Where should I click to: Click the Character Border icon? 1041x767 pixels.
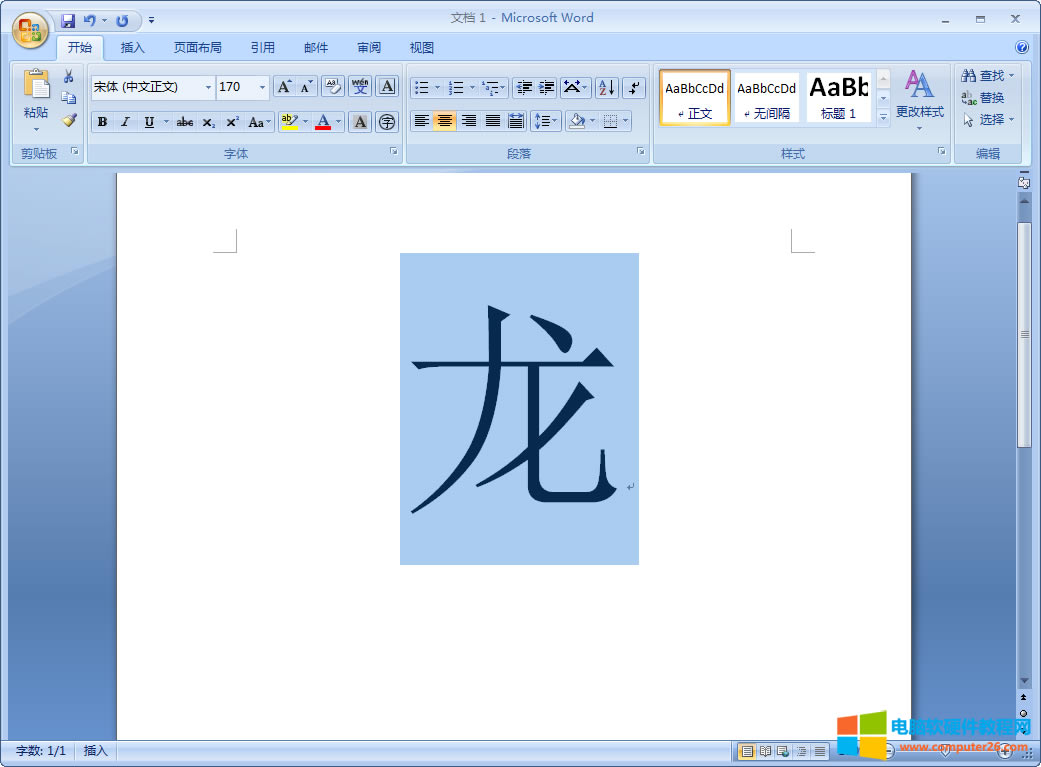(x=388, y=87)
